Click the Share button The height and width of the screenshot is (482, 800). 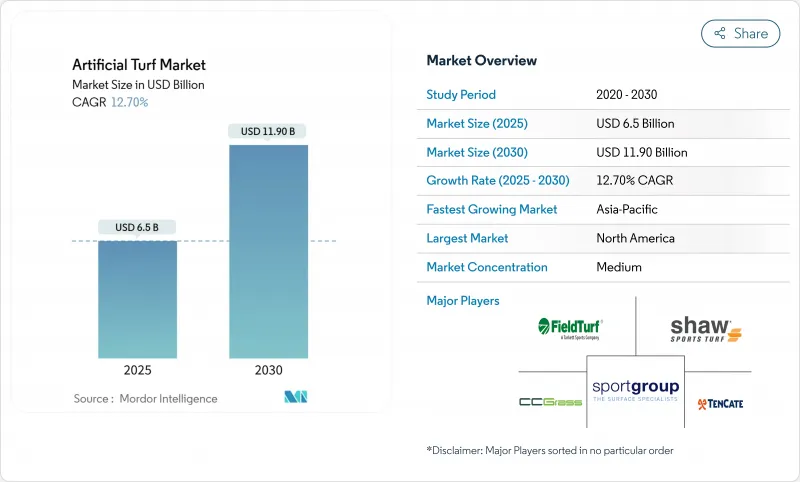click(740, 33)
